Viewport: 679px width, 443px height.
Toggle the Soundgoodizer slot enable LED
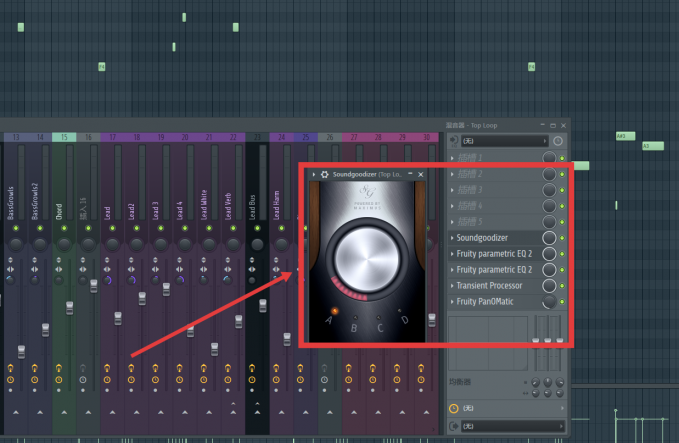pyautogui.click(x=562, y=238)
